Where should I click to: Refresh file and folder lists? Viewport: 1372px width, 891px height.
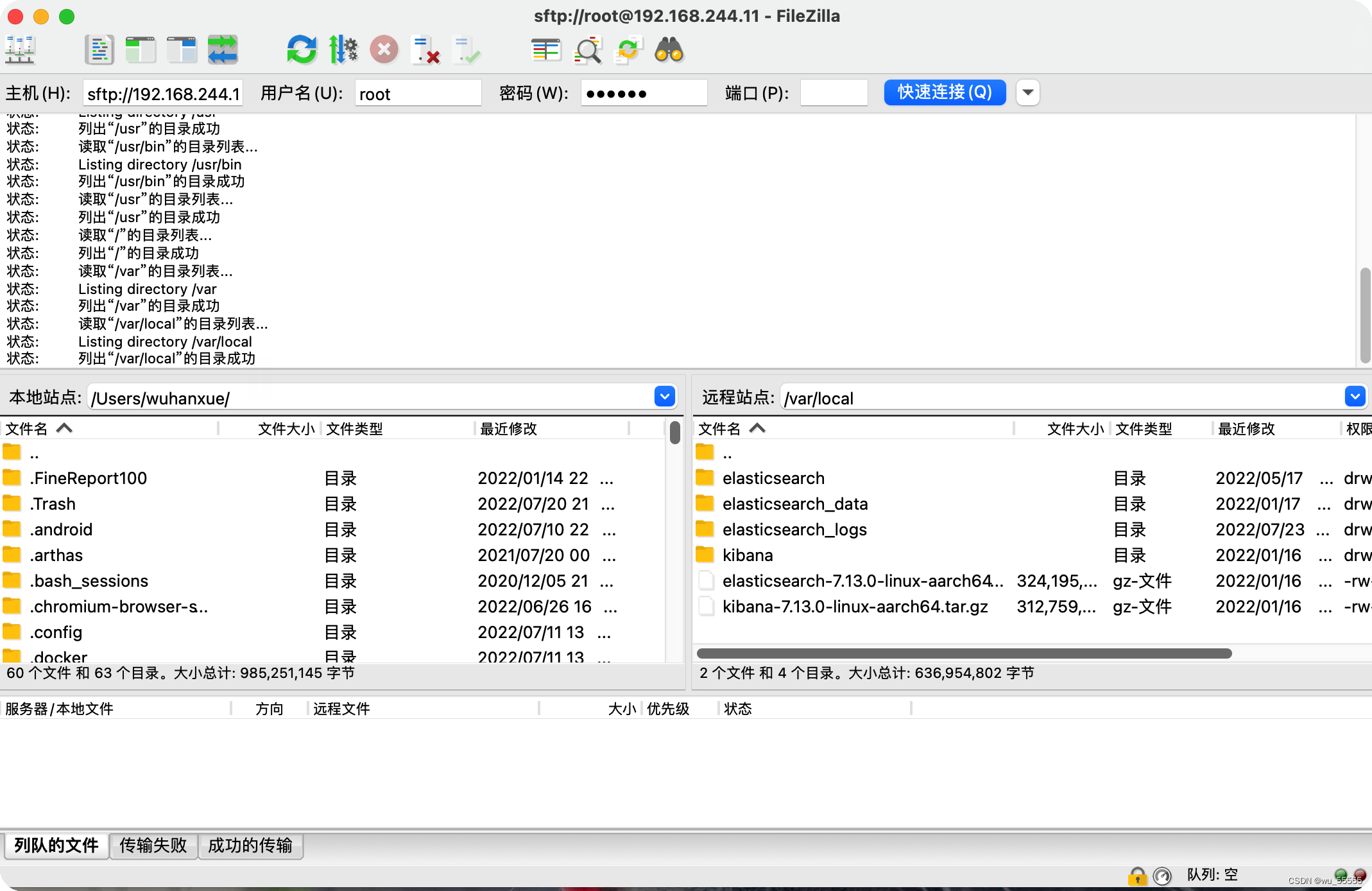pos(302,50)
